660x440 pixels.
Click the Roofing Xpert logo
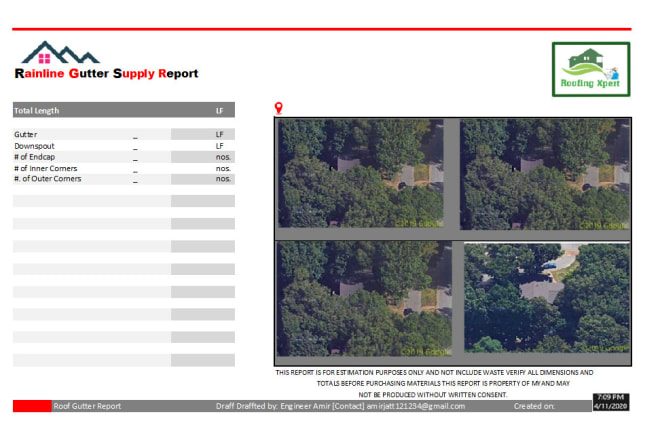point(591,69)
